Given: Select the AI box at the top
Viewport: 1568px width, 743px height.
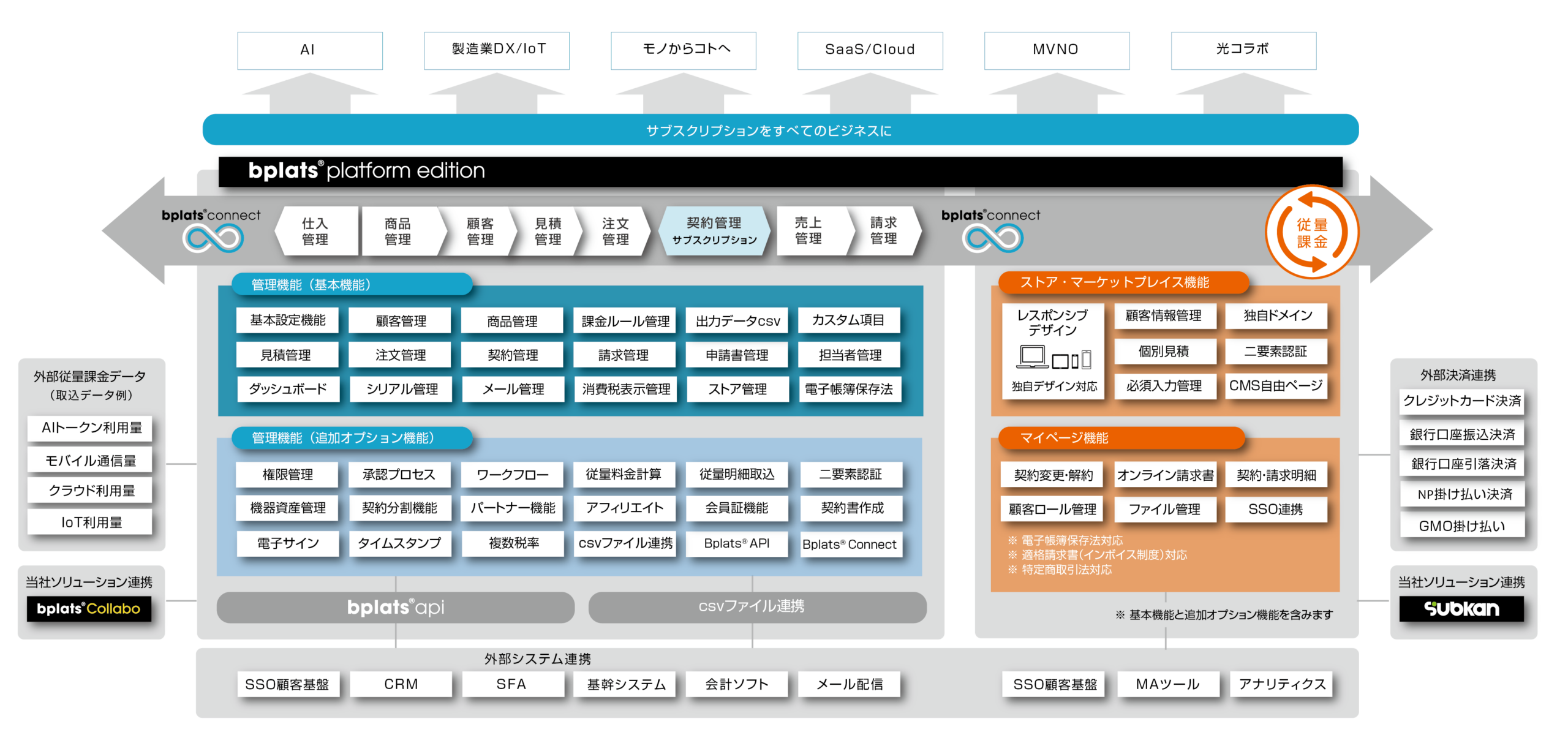Looking at the screenshot, I should pyautogui.click(x=310, y=50).
